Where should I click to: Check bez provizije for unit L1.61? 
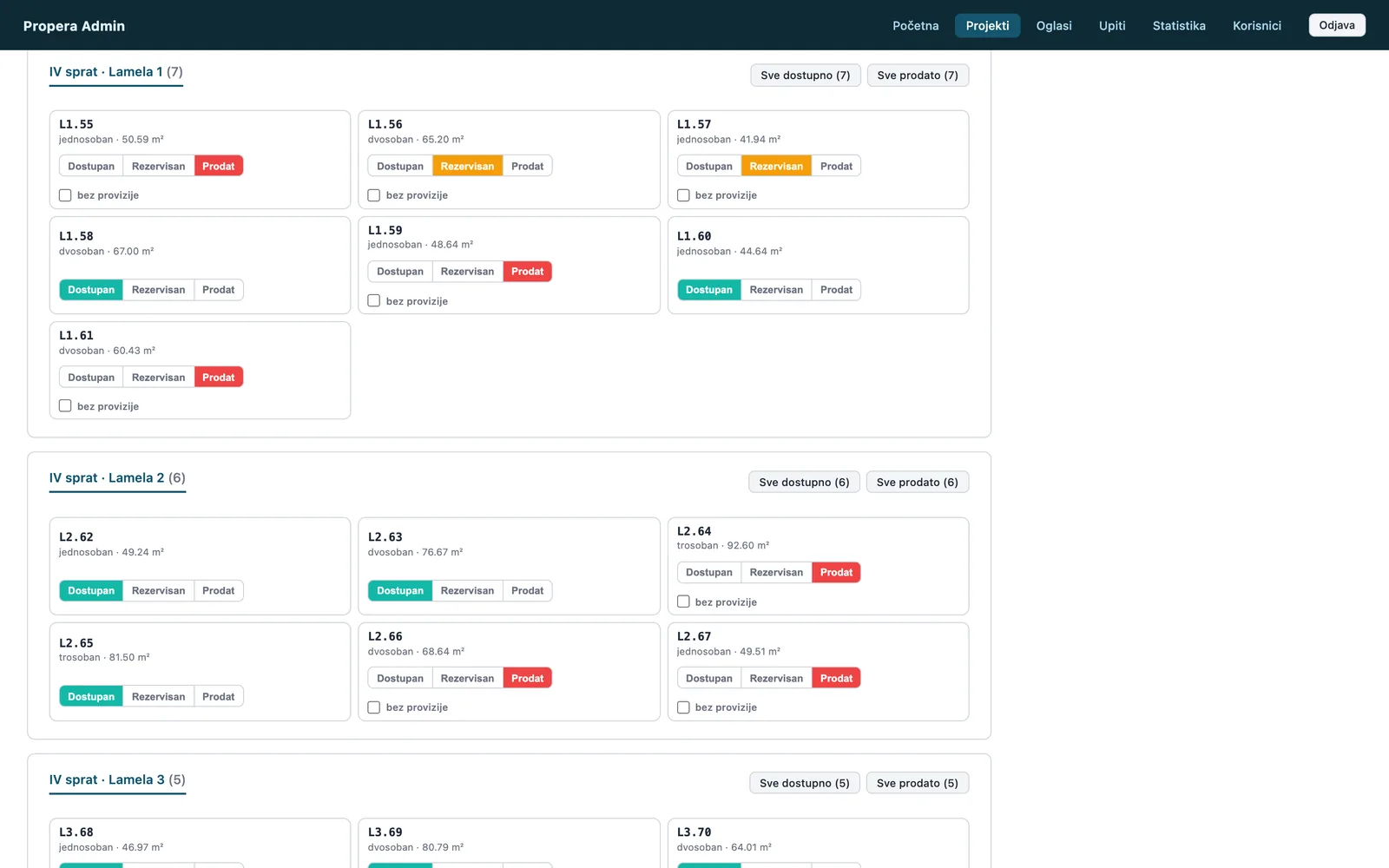(65, 406)
